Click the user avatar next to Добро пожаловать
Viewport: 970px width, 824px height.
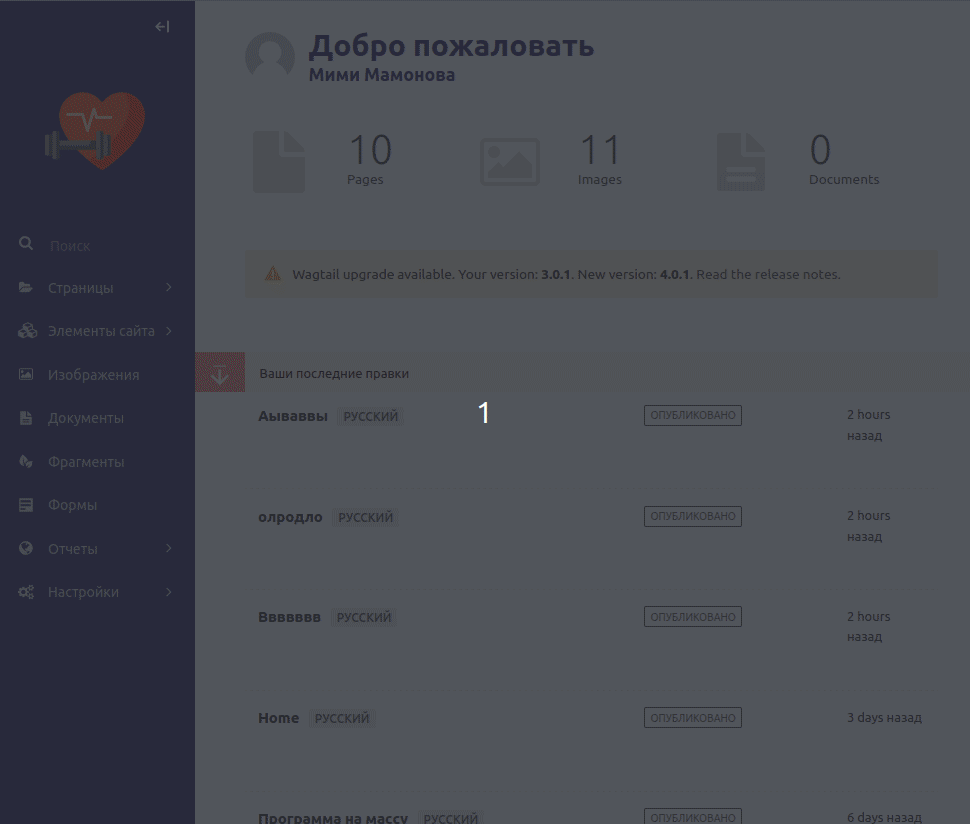pos(270,56)
